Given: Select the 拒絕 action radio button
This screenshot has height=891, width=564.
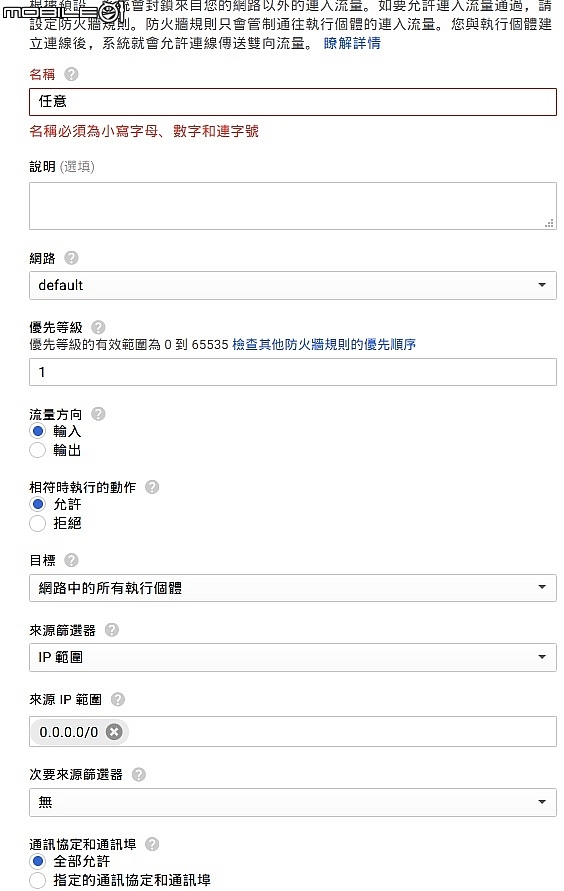Looking at the screenshot, I should [37, 523].
